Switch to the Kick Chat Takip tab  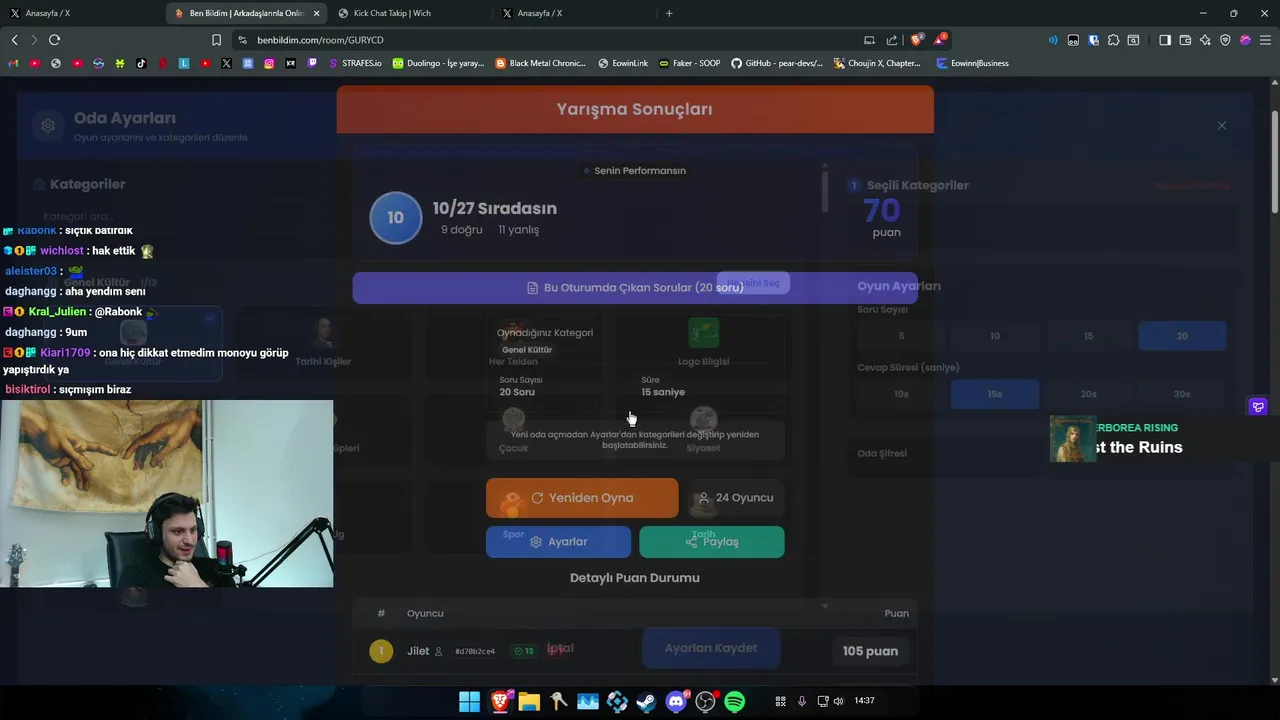(x=410, y=13)
